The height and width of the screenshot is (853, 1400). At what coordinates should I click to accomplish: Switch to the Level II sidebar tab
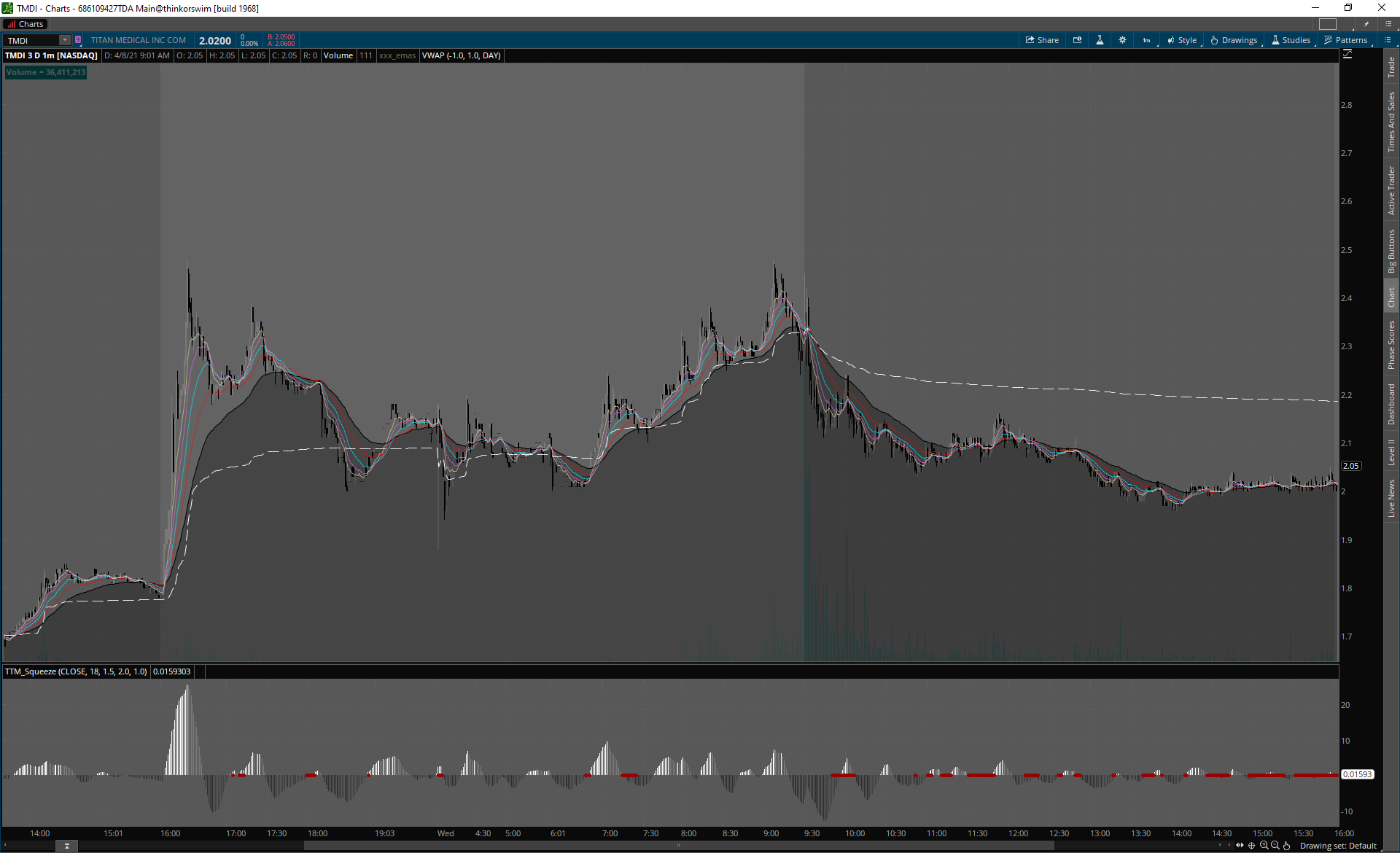point(1391,452)
